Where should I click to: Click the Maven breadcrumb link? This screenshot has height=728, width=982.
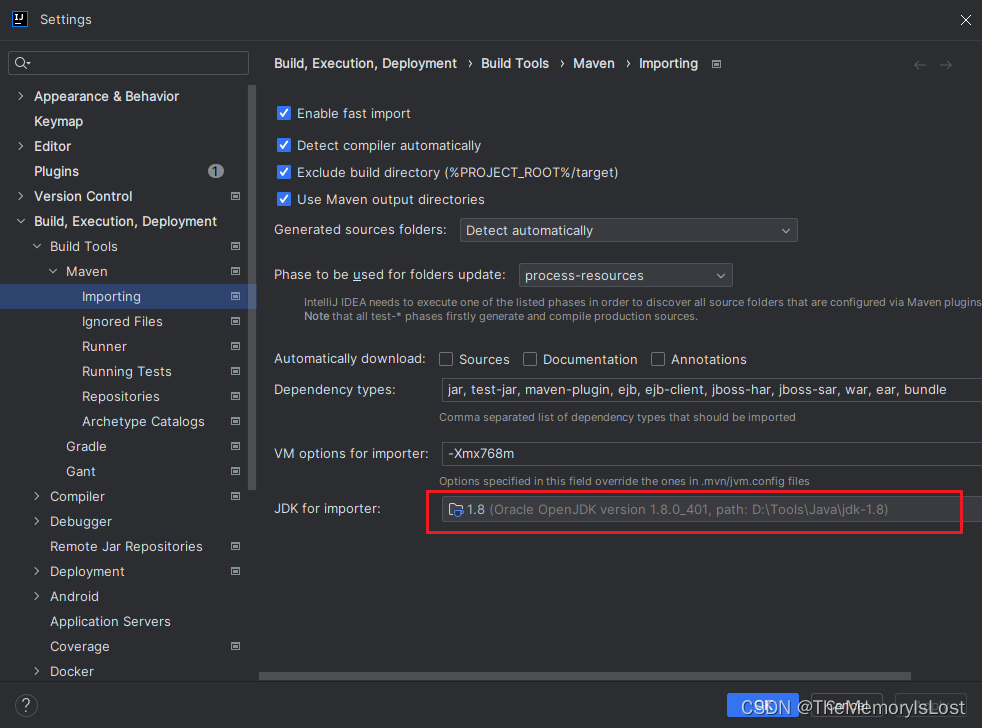(x=594, y=63)
